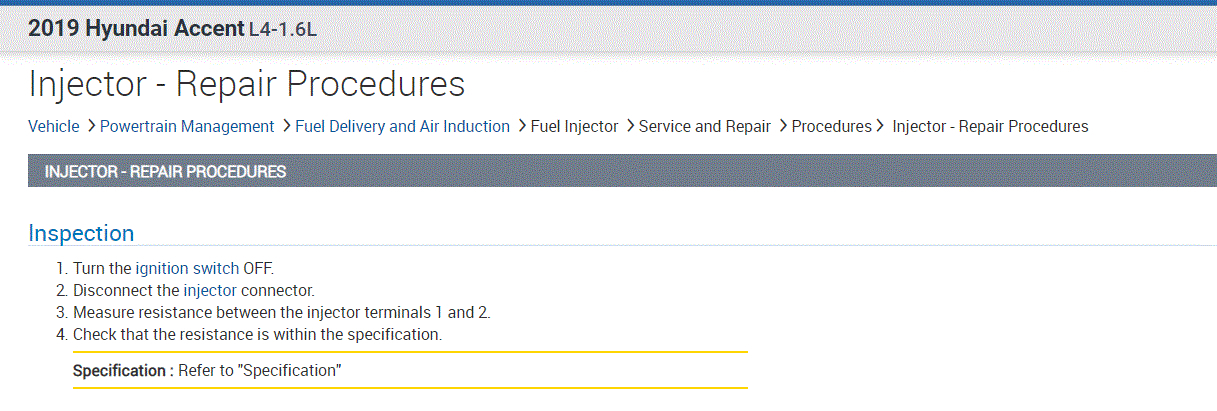Click the chevron before the Fuel Injector breadcrumb

(522, 126)
